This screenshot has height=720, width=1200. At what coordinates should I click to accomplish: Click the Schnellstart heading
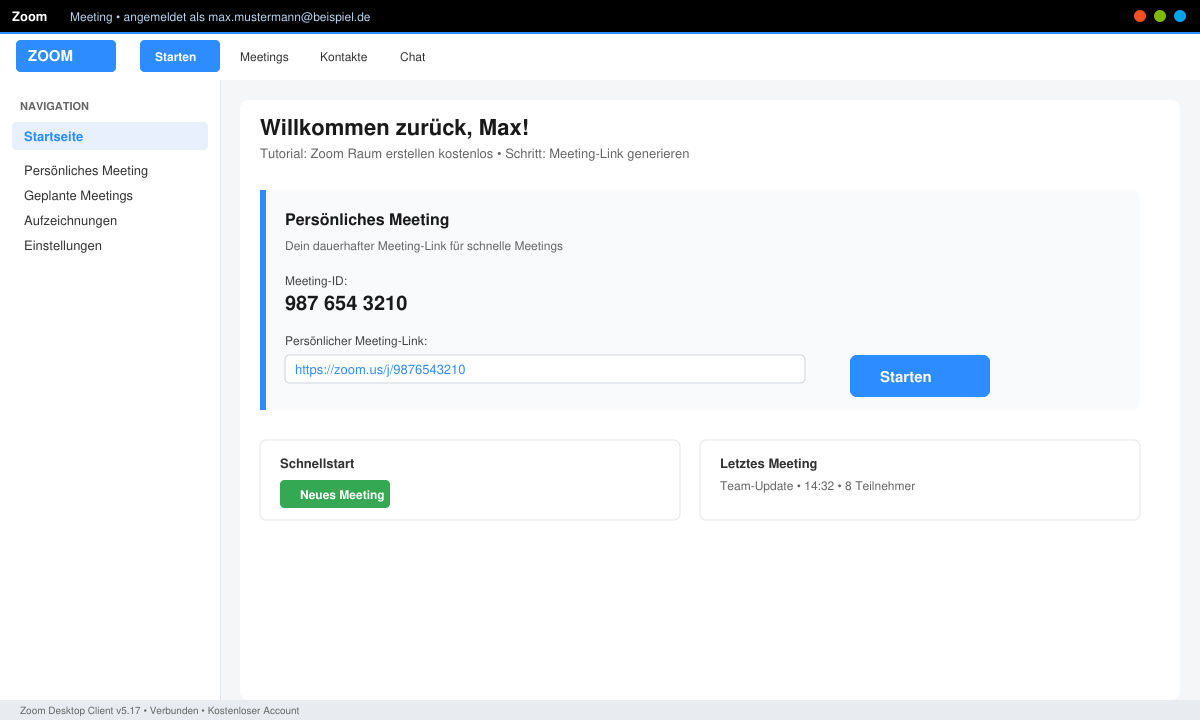point(317,464)
